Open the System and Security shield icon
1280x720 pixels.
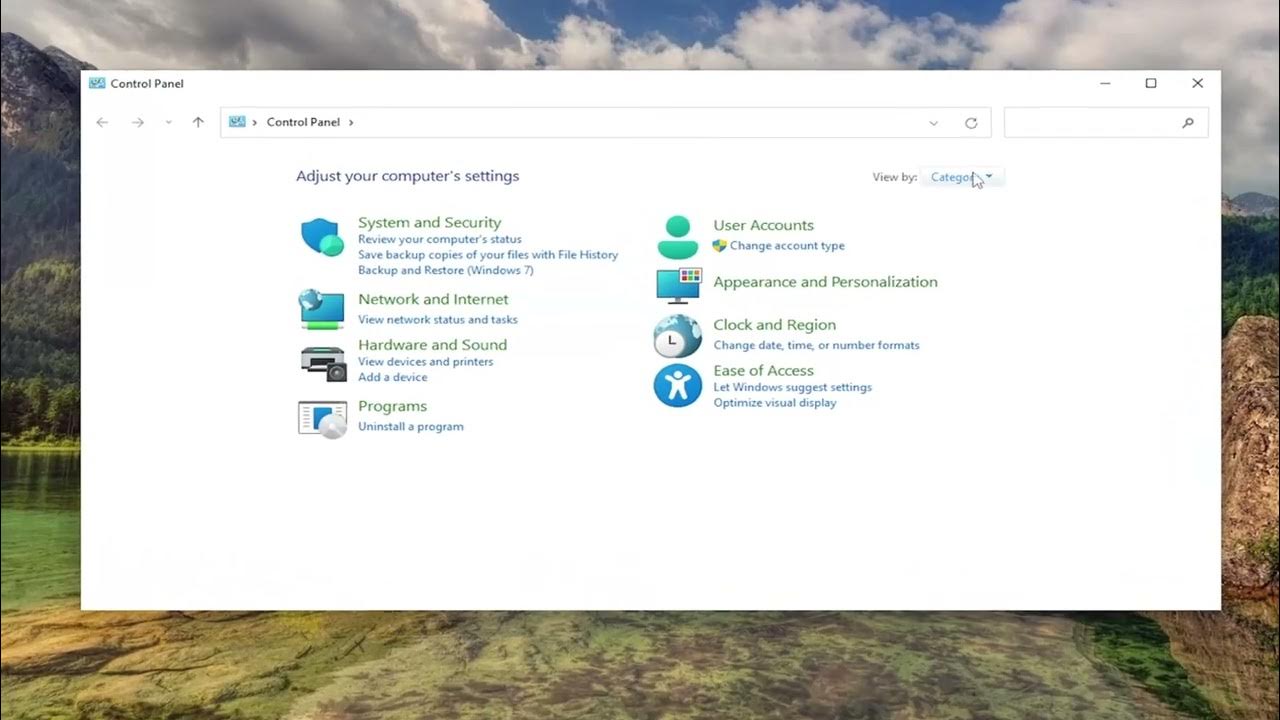322,237
